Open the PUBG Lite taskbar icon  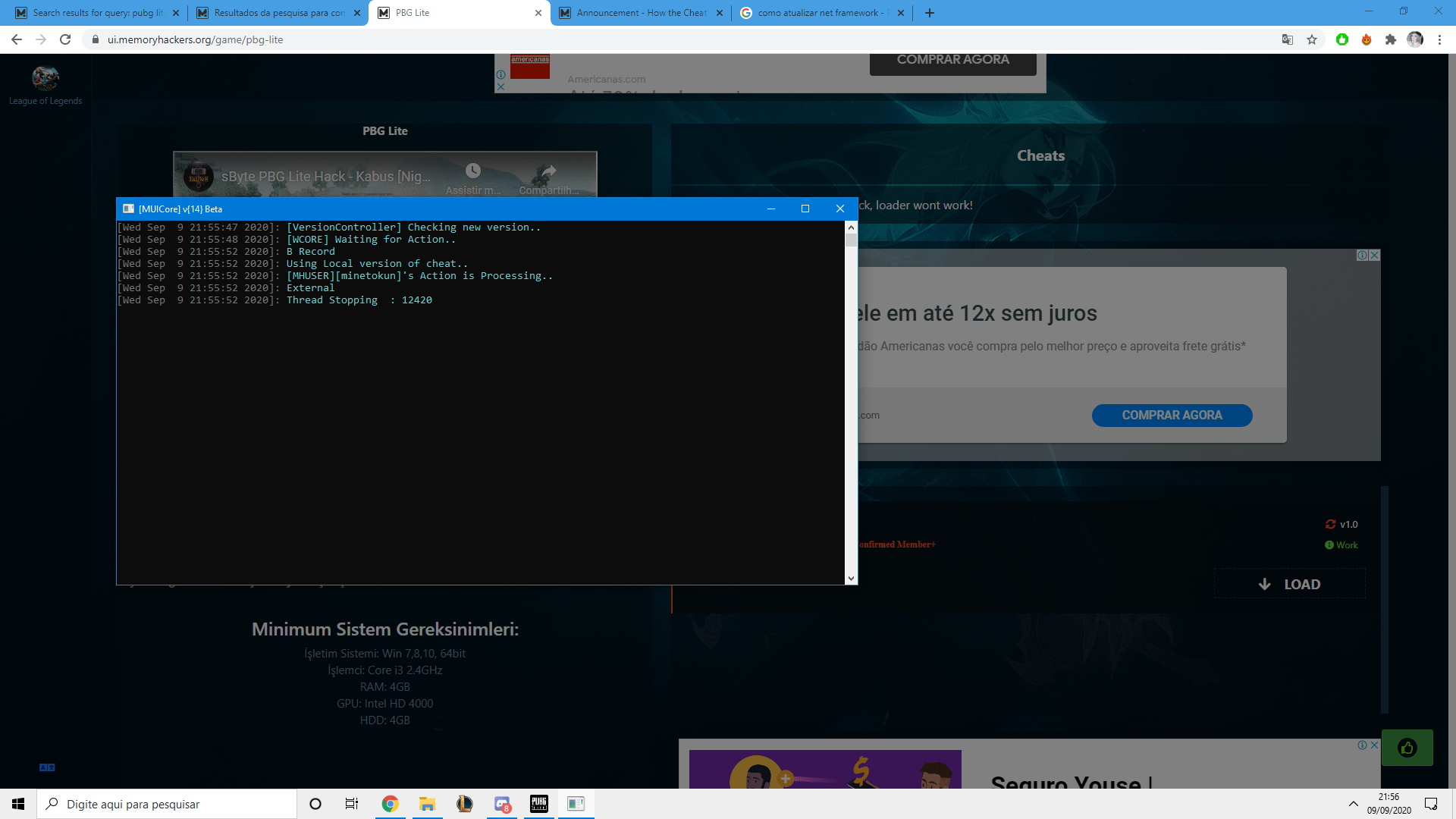click(x=539, y=804)
